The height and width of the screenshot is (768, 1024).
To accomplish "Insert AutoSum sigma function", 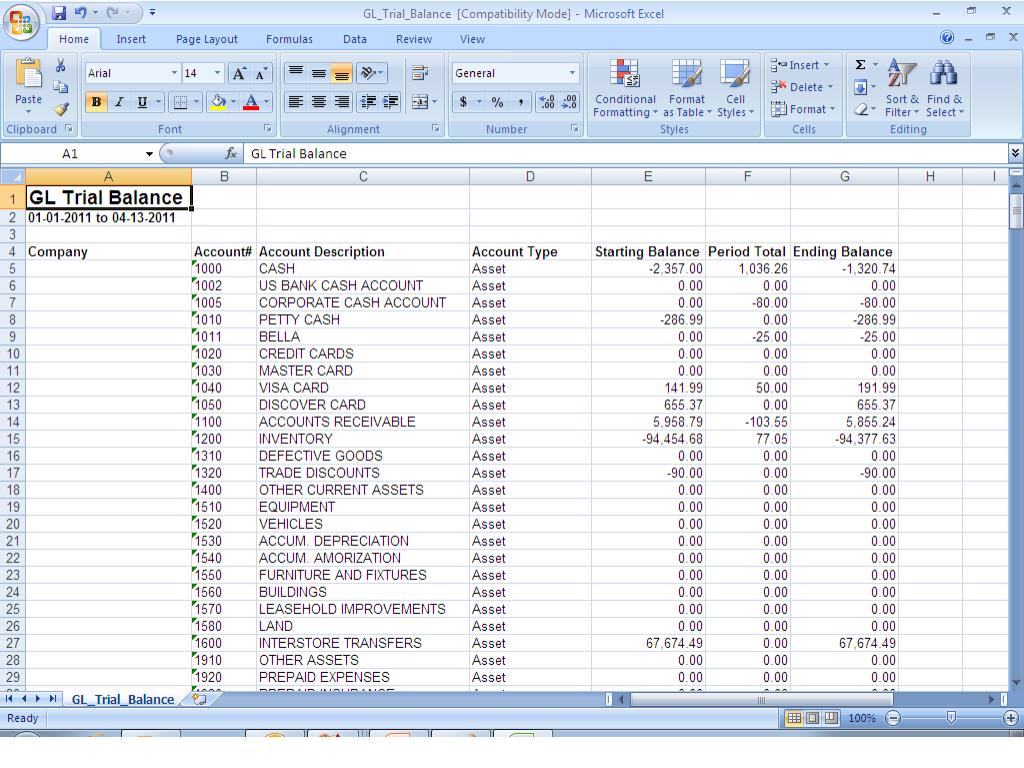I will [861, 65].
